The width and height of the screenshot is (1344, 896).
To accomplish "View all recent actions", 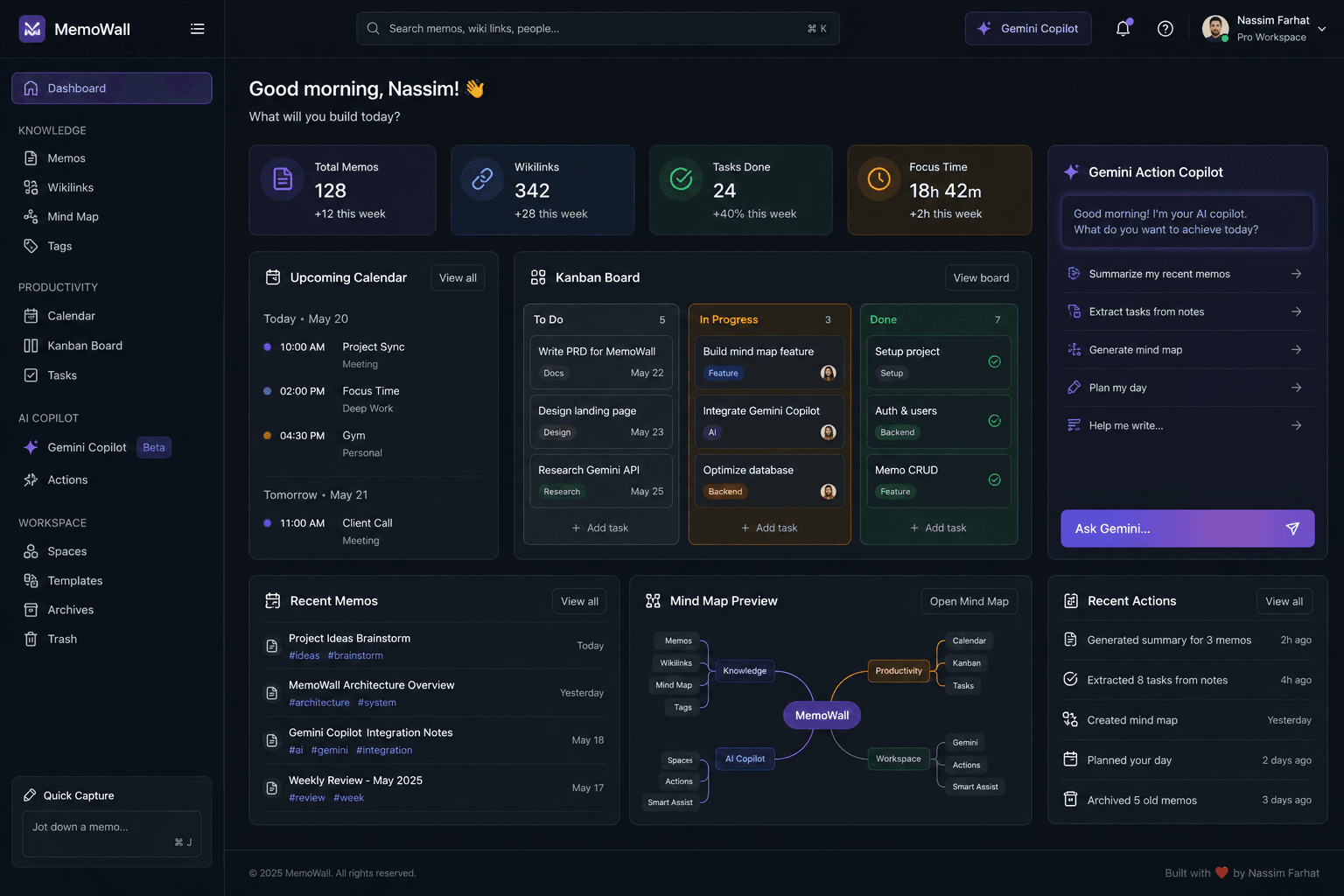I will pos(1284,602).
